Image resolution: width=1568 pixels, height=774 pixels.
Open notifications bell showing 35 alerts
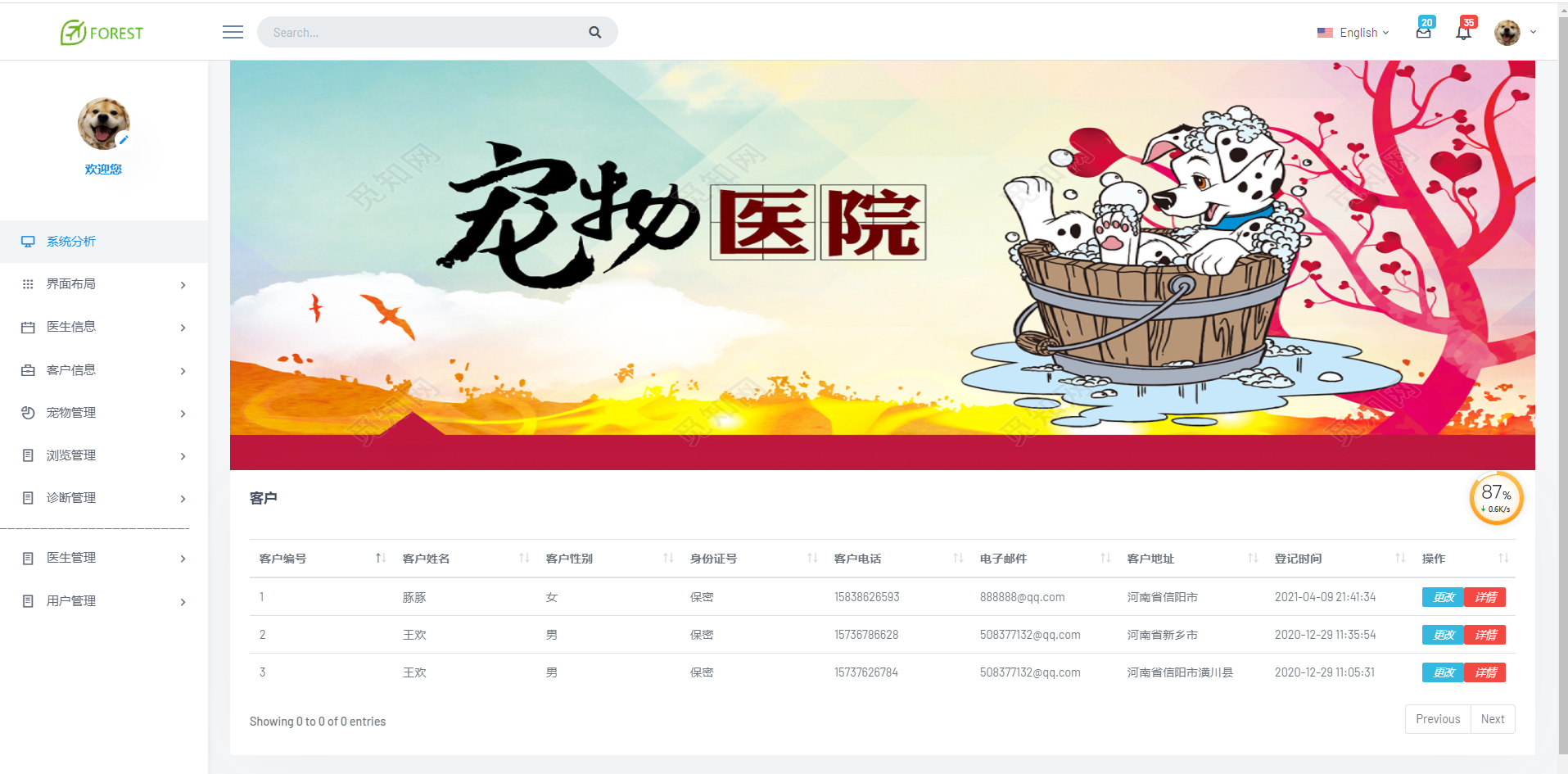coord(1463,32)
